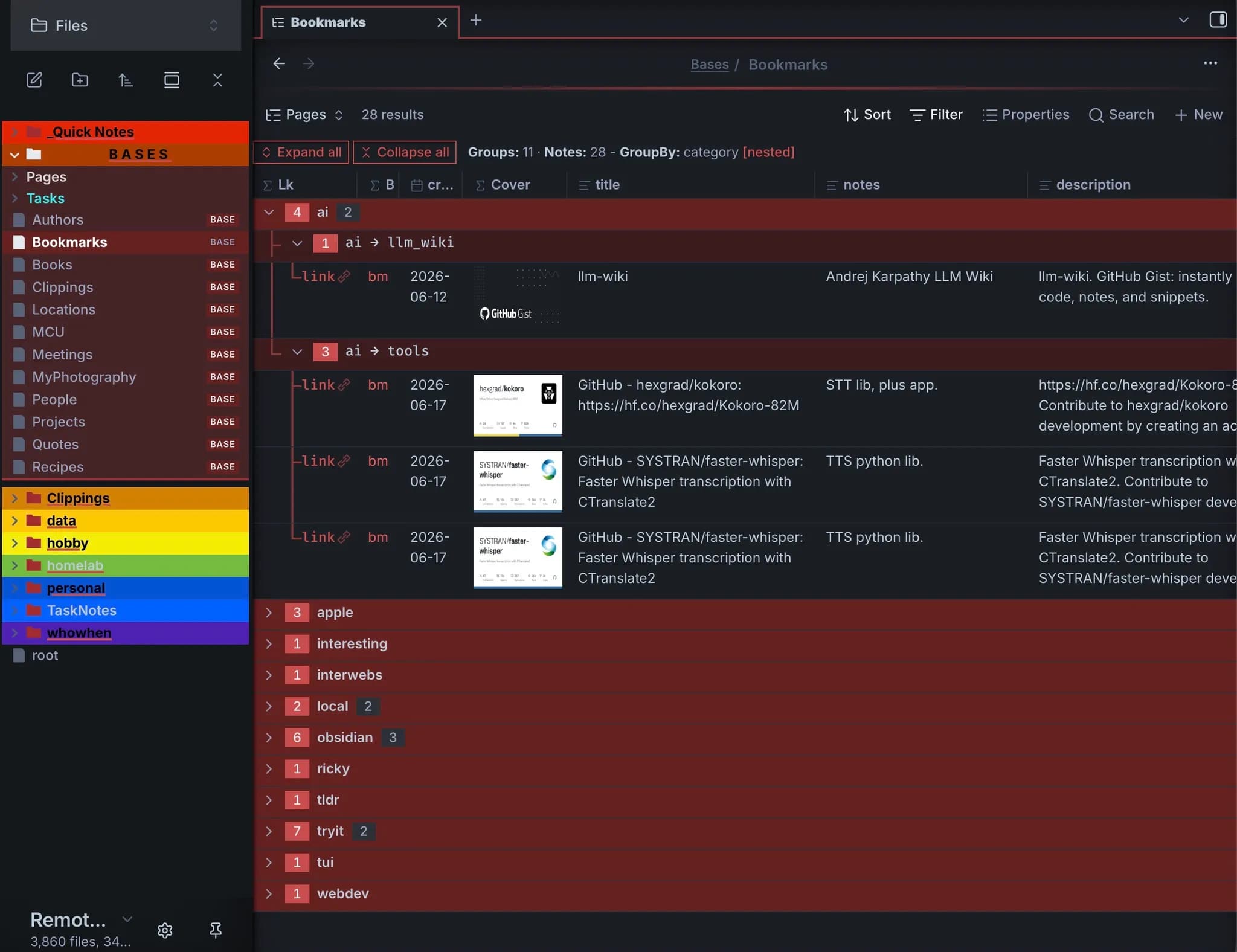Click the description column header
Screen dimensions: 1237x952
click(x=1132, y=185)
